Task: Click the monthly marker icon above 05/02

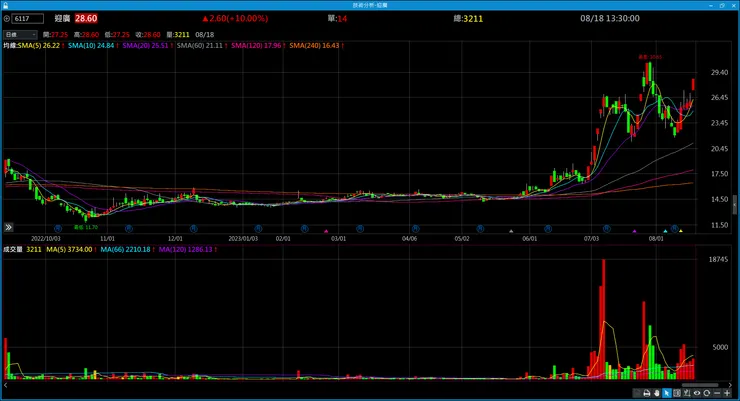Action: pyautogui.click(x=480, y=229)
